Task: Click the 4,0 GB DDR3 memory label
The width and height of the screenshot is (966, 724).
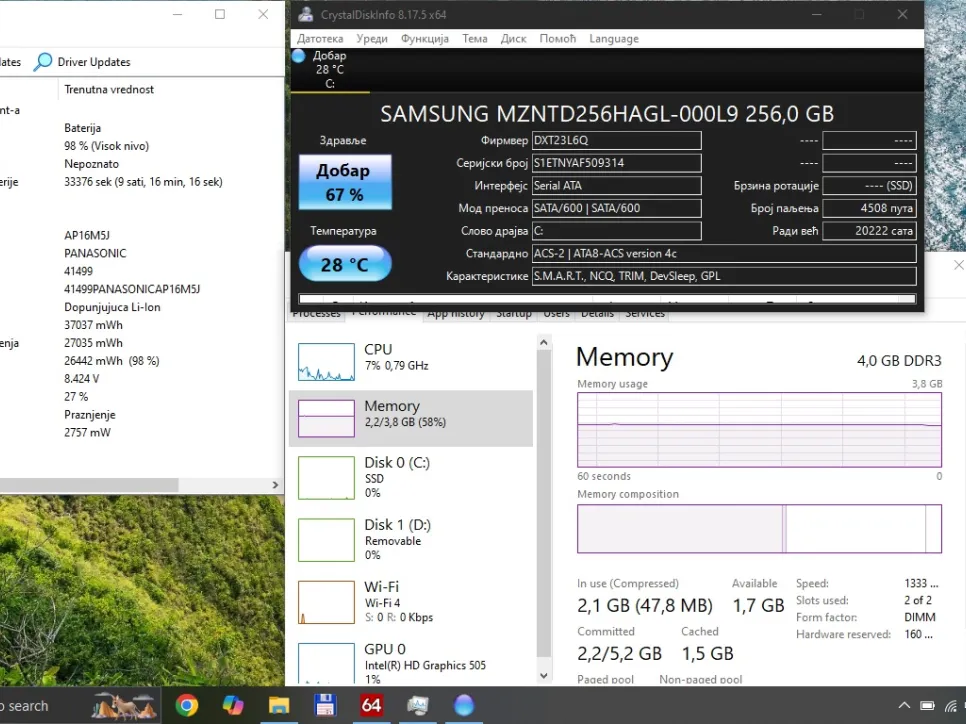Action: point(899,360)
